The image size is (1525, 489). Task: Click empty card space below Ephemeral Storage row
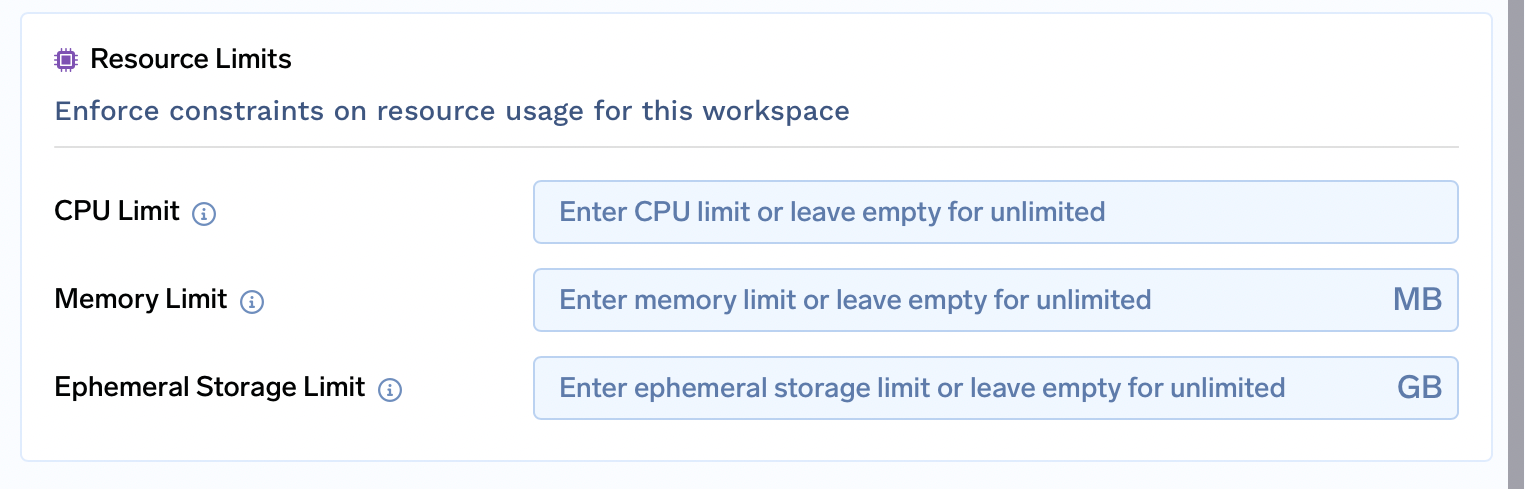click(756, 440)
